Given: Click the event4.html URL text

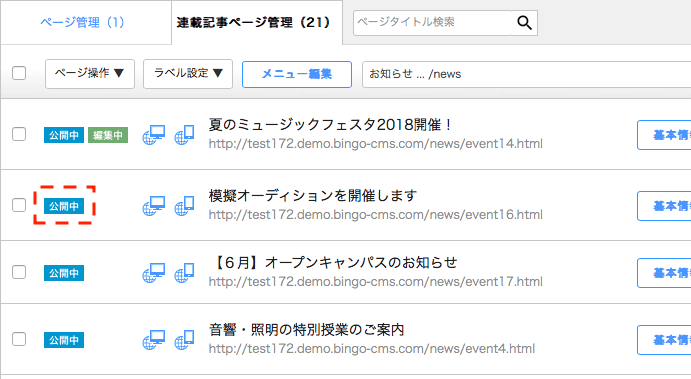Looking at the screenshot, I should tap(372, 349).
